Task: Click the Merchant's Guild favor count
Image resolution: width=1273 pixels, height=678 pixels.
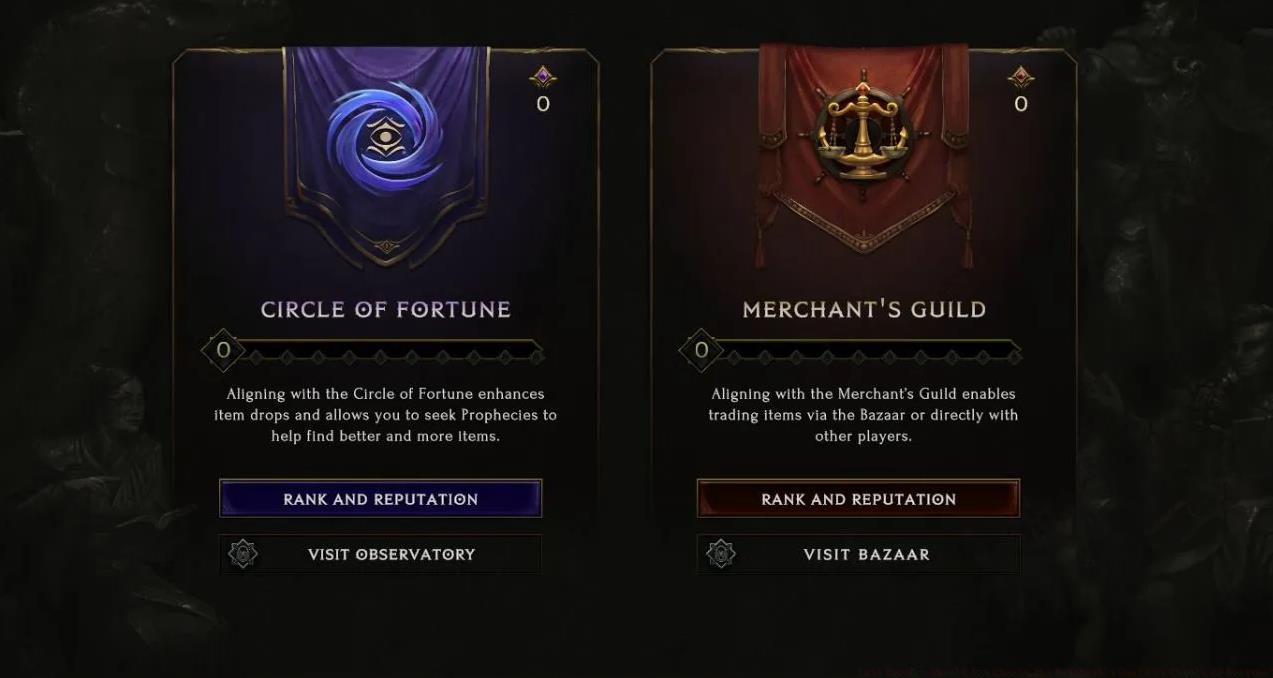Action: click(x=1021, y=104)
